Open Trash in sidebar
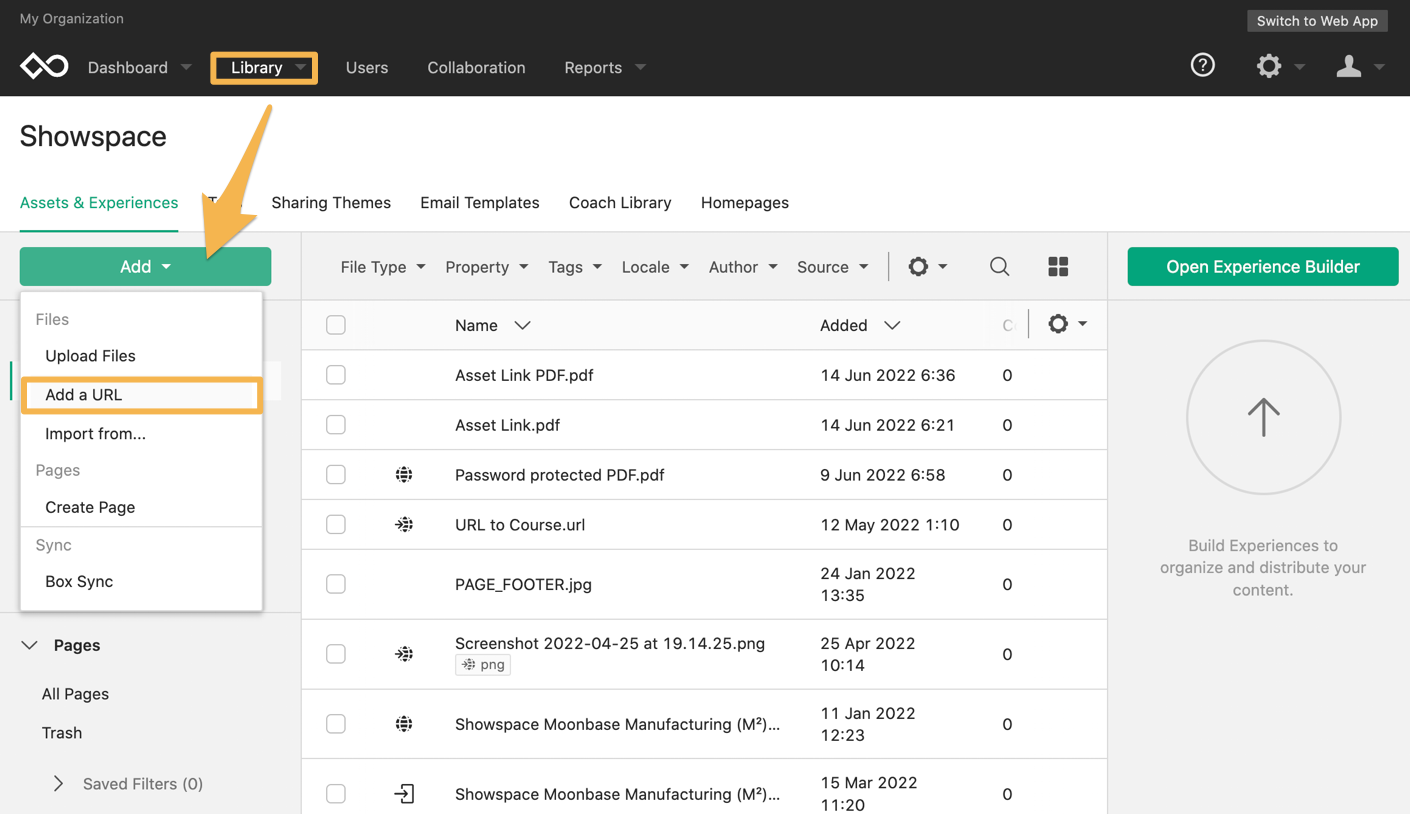 [x=62, y=733]
